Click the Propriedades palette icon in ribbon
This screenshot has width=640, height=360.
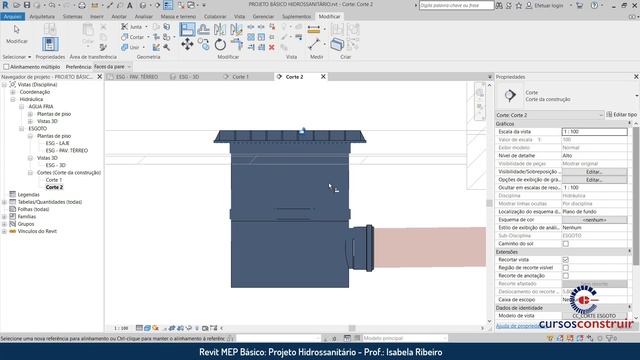pos(50,44)
